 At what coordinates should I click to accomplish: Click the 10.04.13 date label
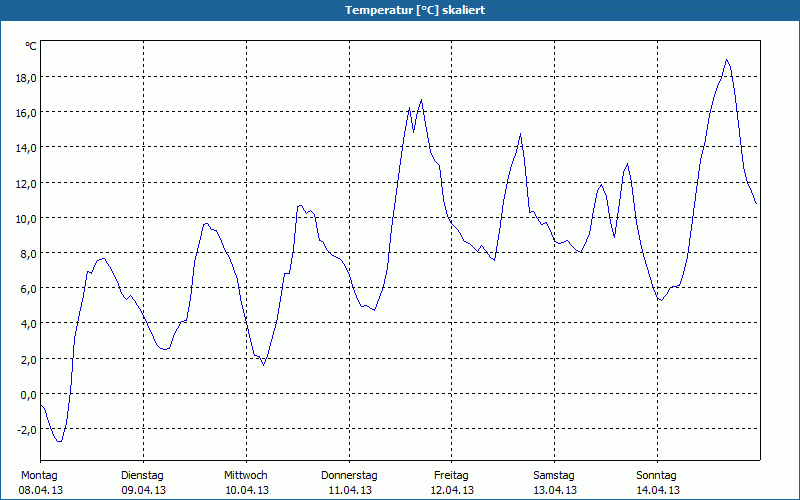tap(247, 490)
